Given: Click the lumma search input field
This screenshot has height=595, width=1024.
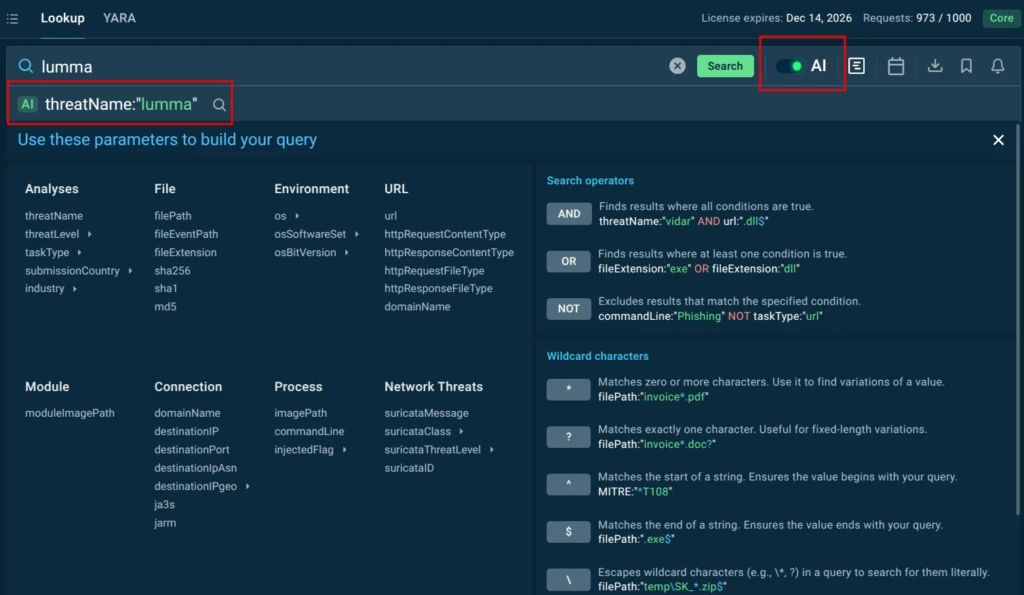Looking at the screenshot, I should point(350,66).
